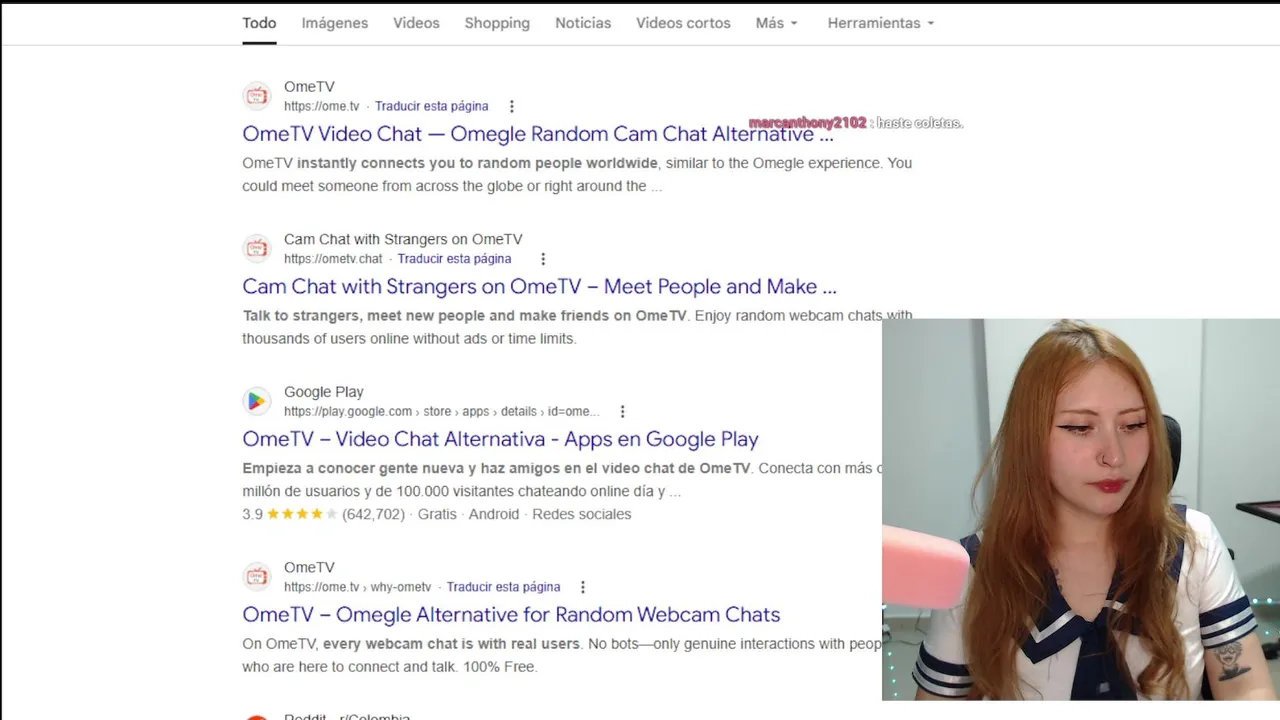The image size is (1280, 720).
Task: Open OmeTV Omegle Alternative for Random Webcam link
Action: click(x=511, y=614)
